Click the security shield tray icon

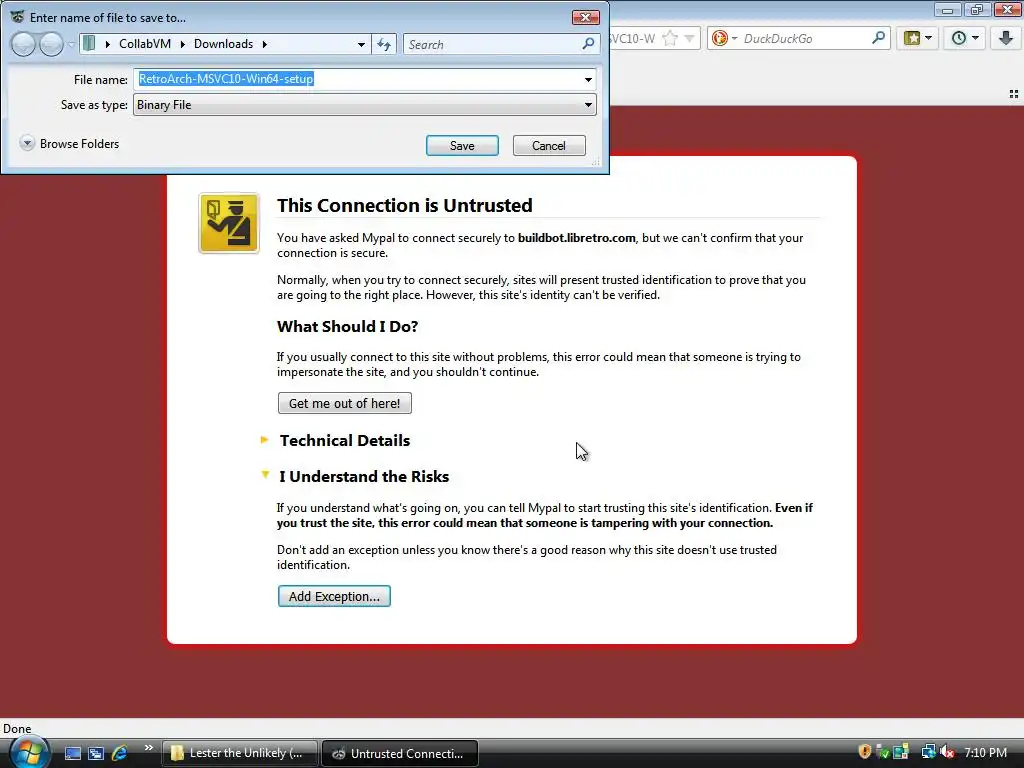coord(865,752)
